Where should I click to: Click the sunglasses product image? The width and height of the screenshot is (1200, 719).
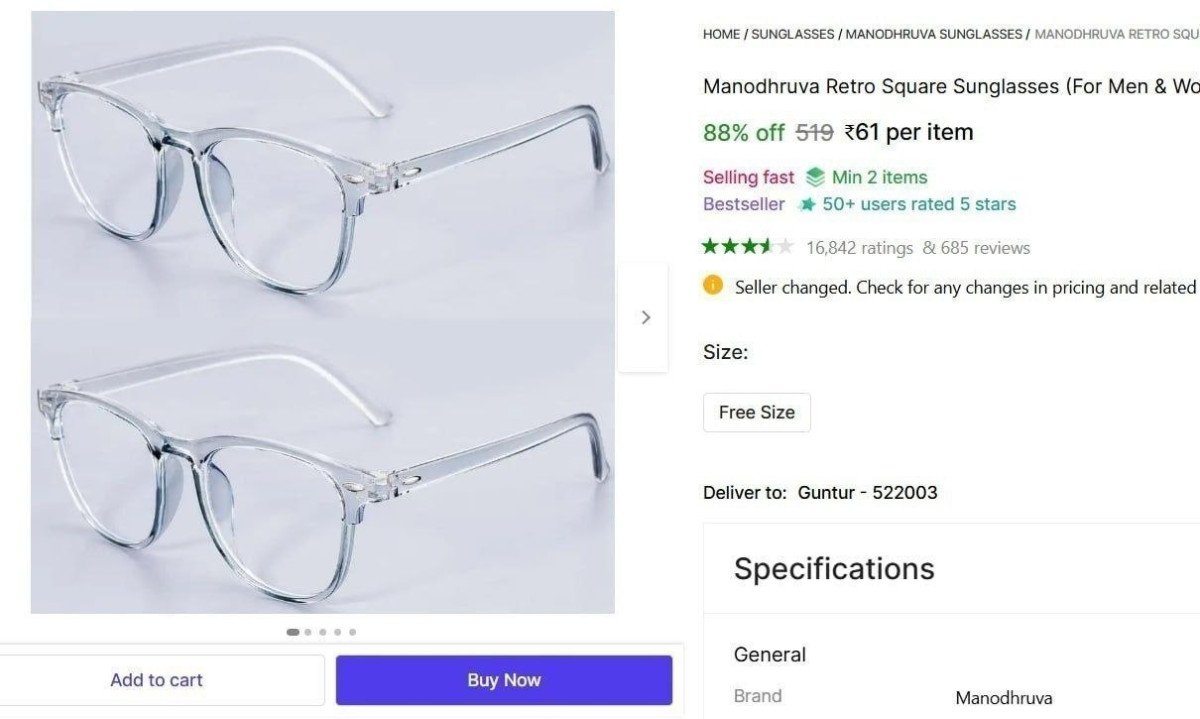click(322, 310)
